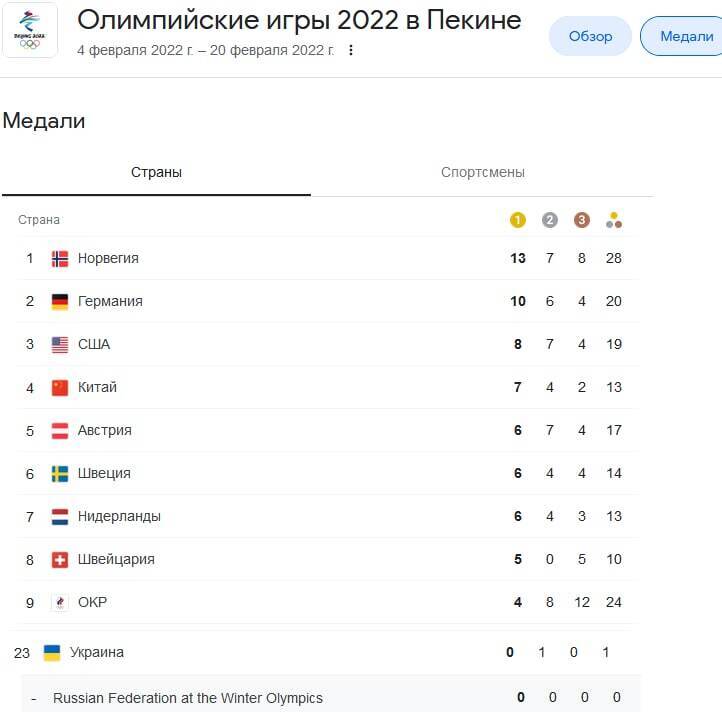Click the total medals column icon
The width and height of the screenshot is (722, 712).
[614, 221]
